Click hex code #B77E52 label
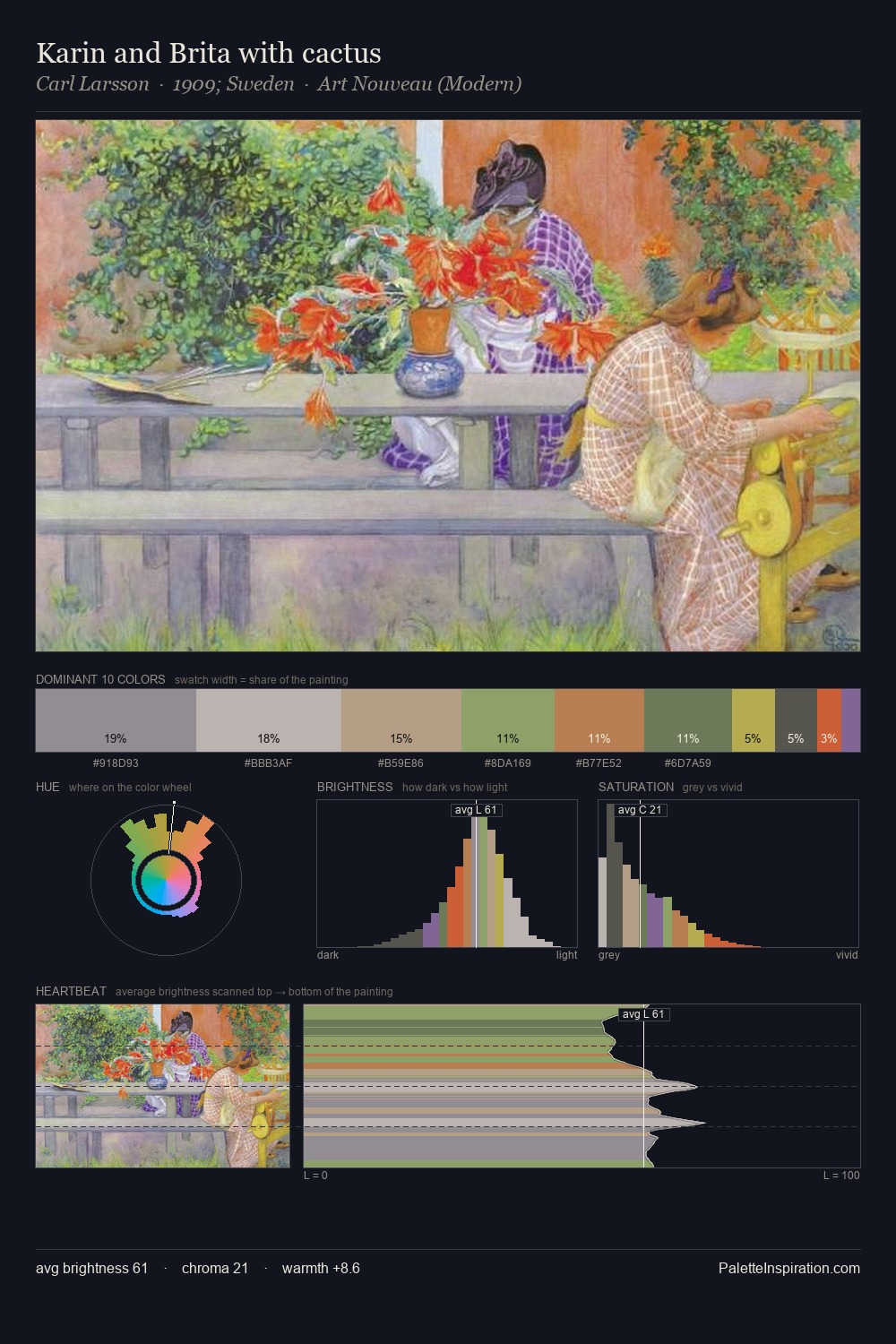 click(x=599, y=763)
